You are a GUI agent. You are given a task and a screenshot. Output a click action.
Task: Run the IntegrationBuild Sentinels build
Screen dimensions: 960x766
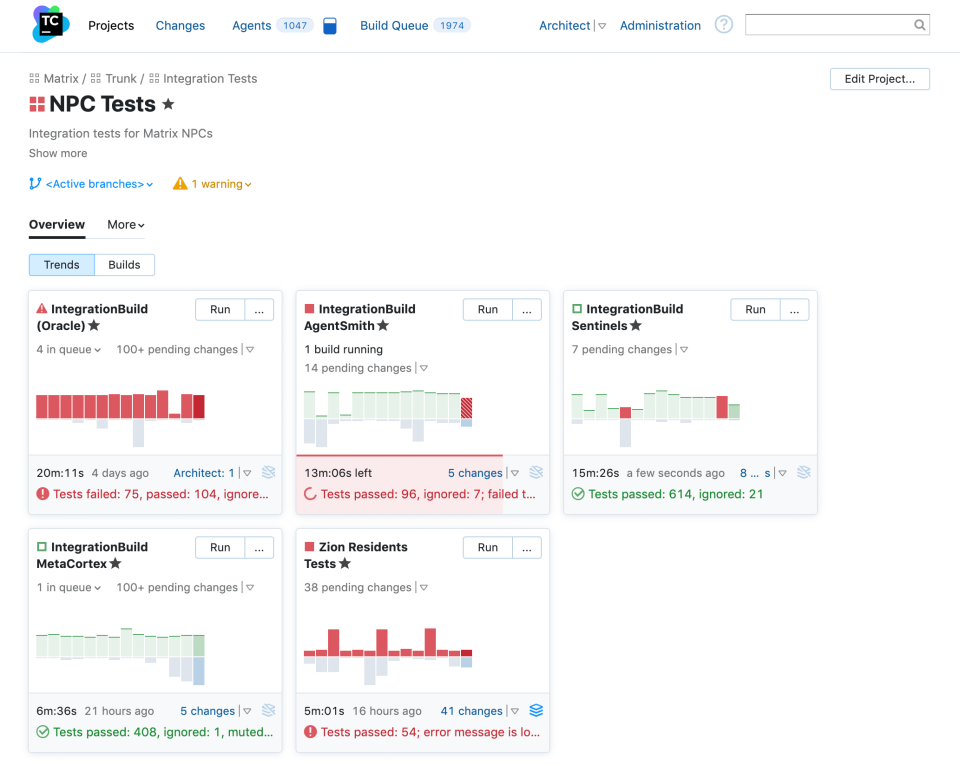[755, 310]
